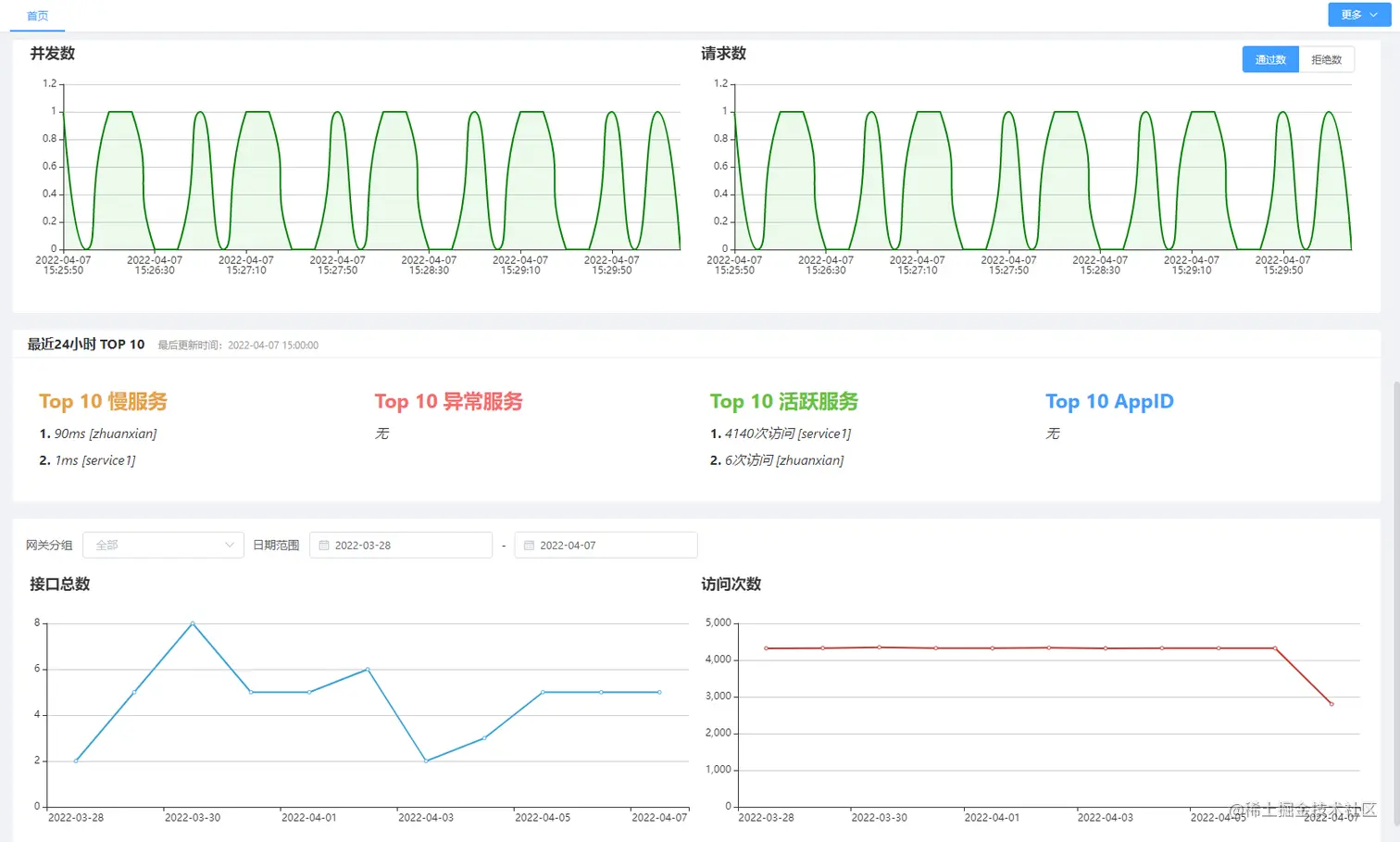Click the end date field 2022-04-07
Image resolution: width=1400 pixels, height=842 pixels.
point(606,545)
